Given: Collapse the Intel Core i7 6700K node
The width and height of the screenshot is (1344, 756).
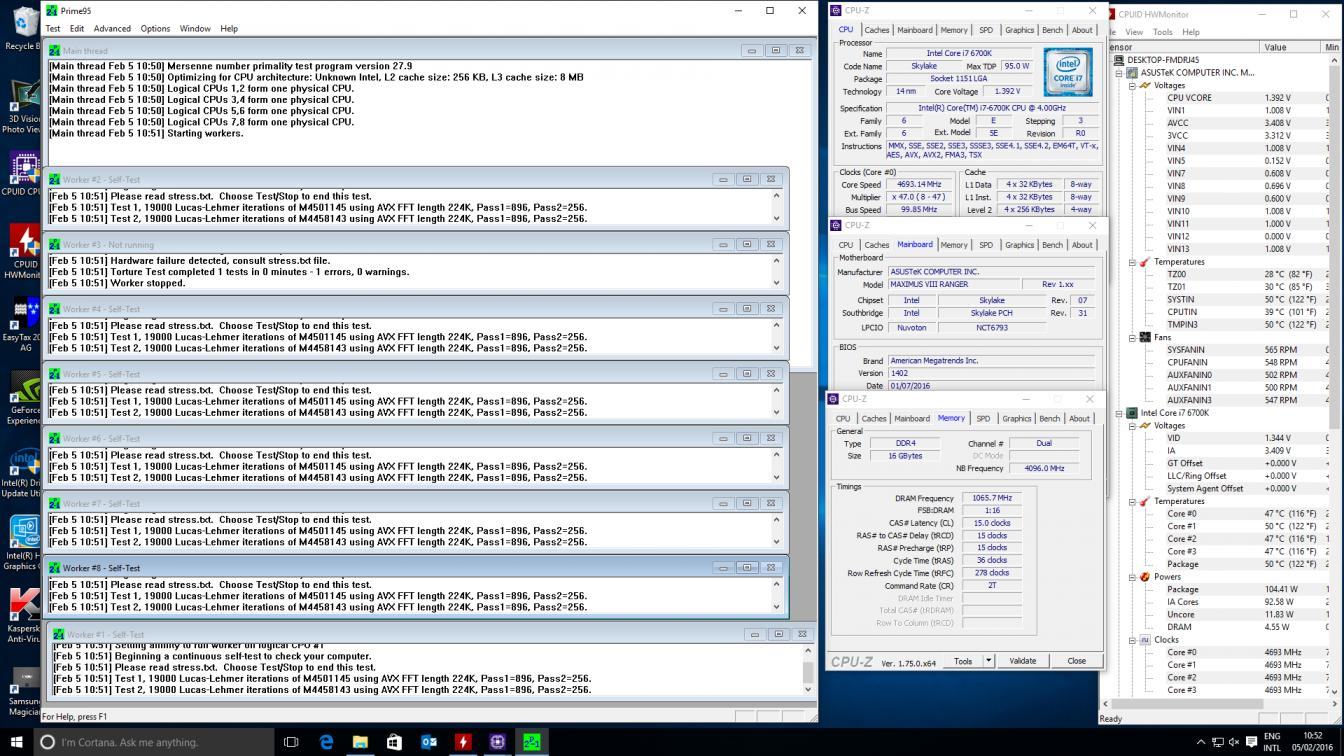Looking at the screenshot, I should pyautogui.click(x=1120, y=413).
